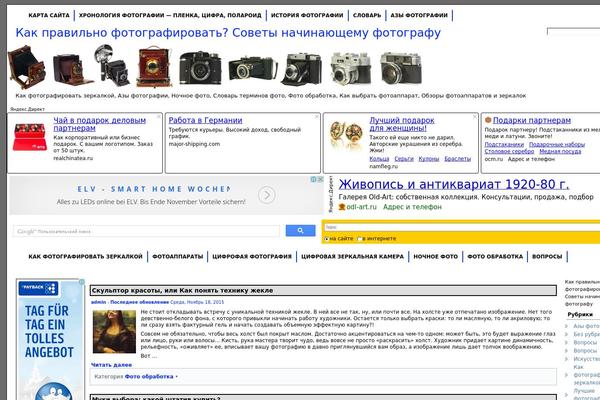Focus the Google custom search input field
The image size is (600, 400).
(x=150, y=231)
